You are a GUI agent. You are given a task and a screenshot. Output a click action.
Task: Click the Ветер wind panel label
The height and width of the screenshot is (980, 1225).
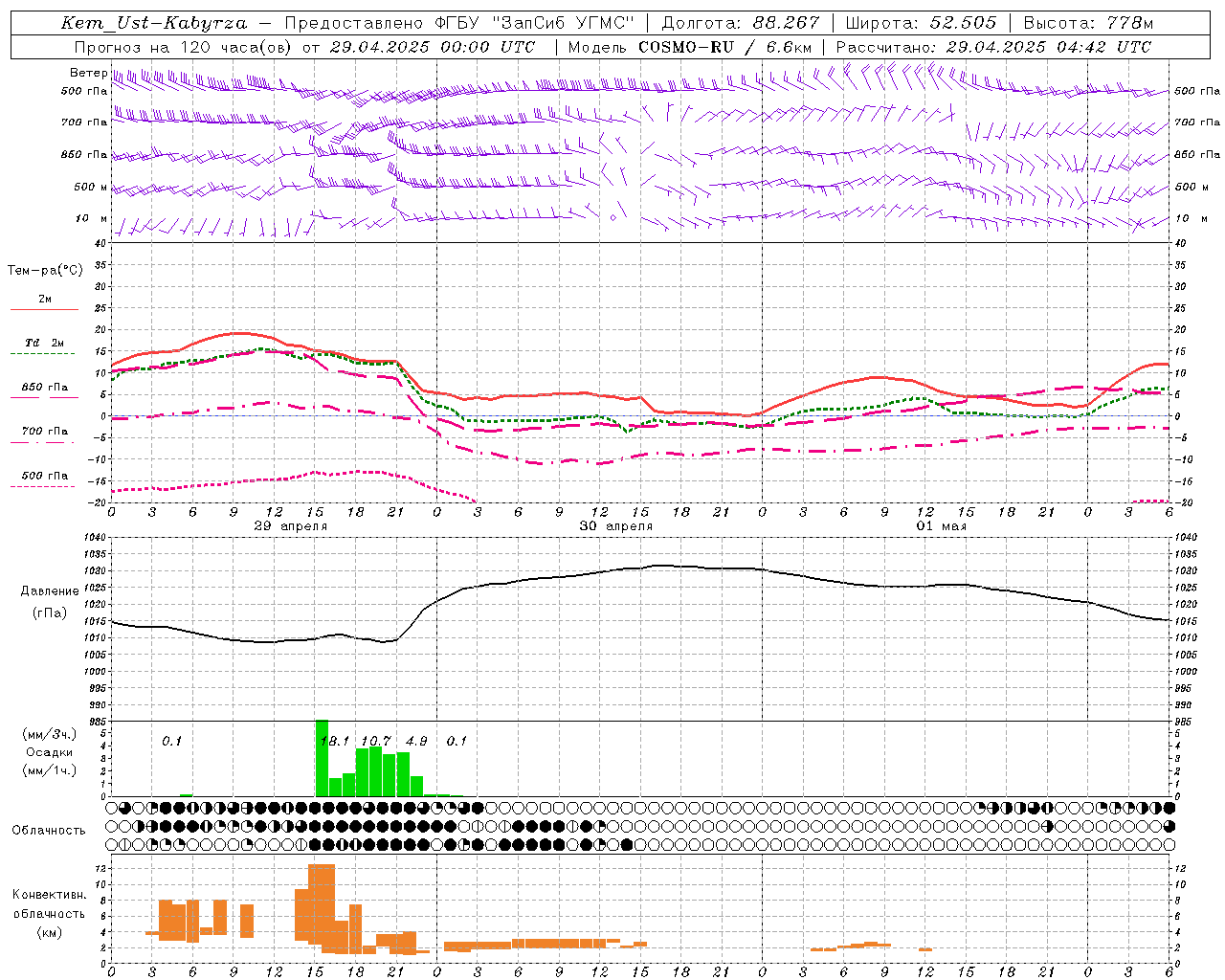88,73
